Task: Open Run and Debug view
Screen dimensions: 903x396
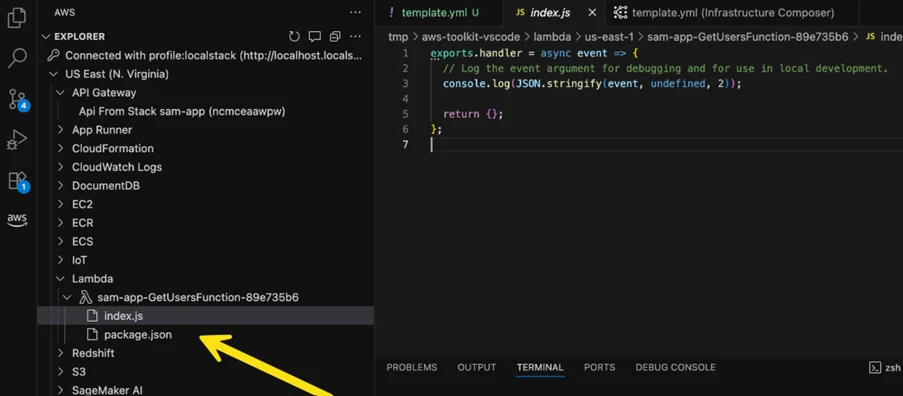Action: (x=17, y=140)
